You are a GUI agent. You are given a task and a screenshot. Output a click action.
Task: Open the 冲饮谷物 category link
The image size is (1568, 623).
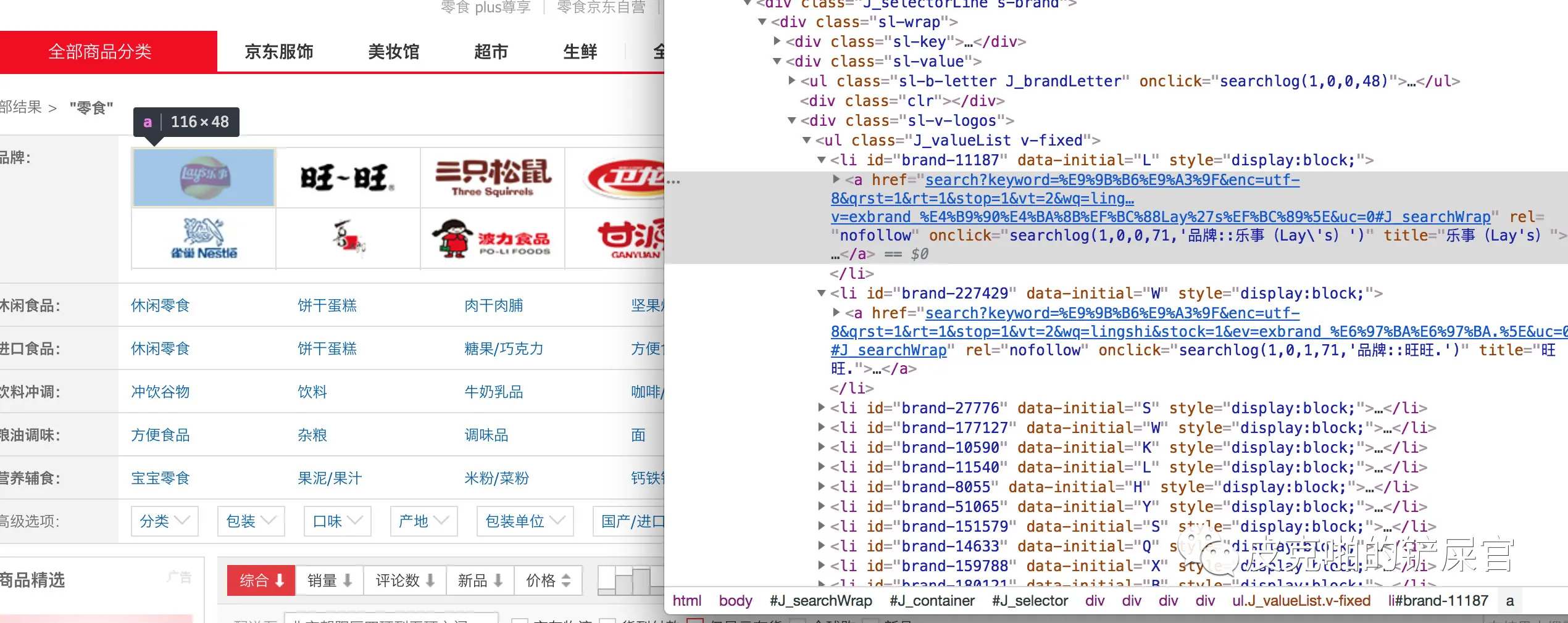pyautogui.click(x=161, y=392)
